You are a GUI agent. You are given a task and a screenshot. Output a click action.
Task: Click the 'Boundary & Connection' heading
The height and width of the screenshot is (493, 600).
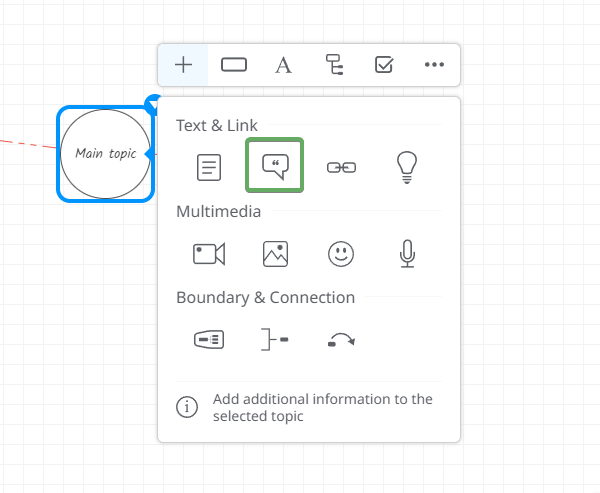(x=266, y=297)
